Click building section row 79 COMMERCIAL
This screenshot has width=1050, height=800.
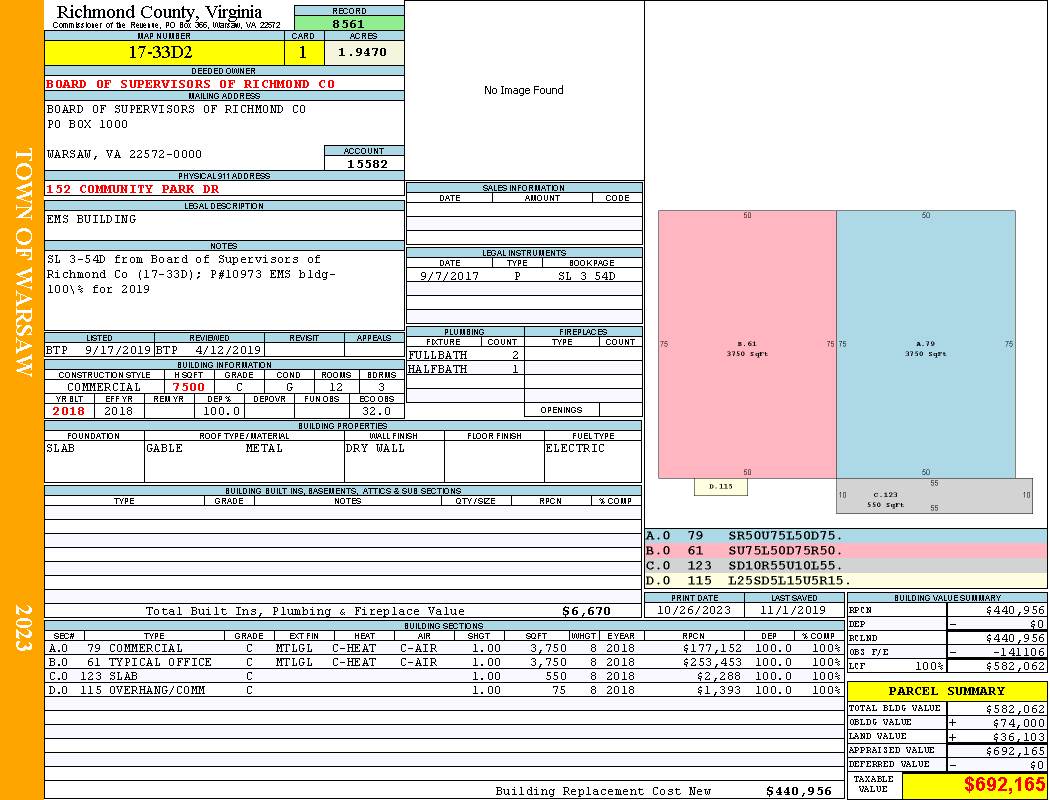click(x=443, y=648)
